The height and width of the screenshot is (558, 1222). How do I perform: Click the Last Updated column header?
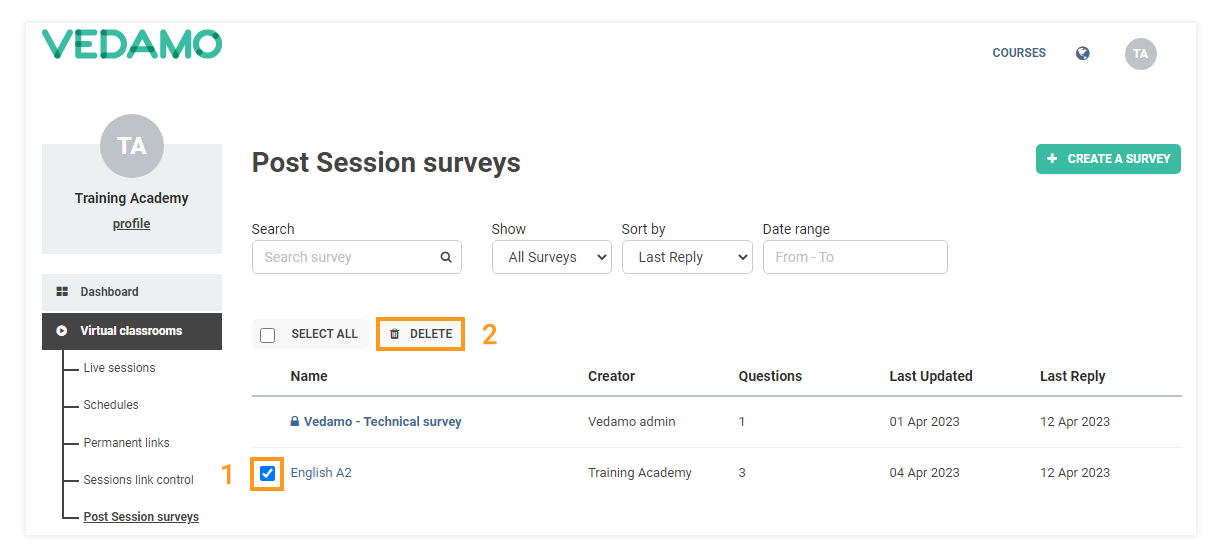coord(931,377)
